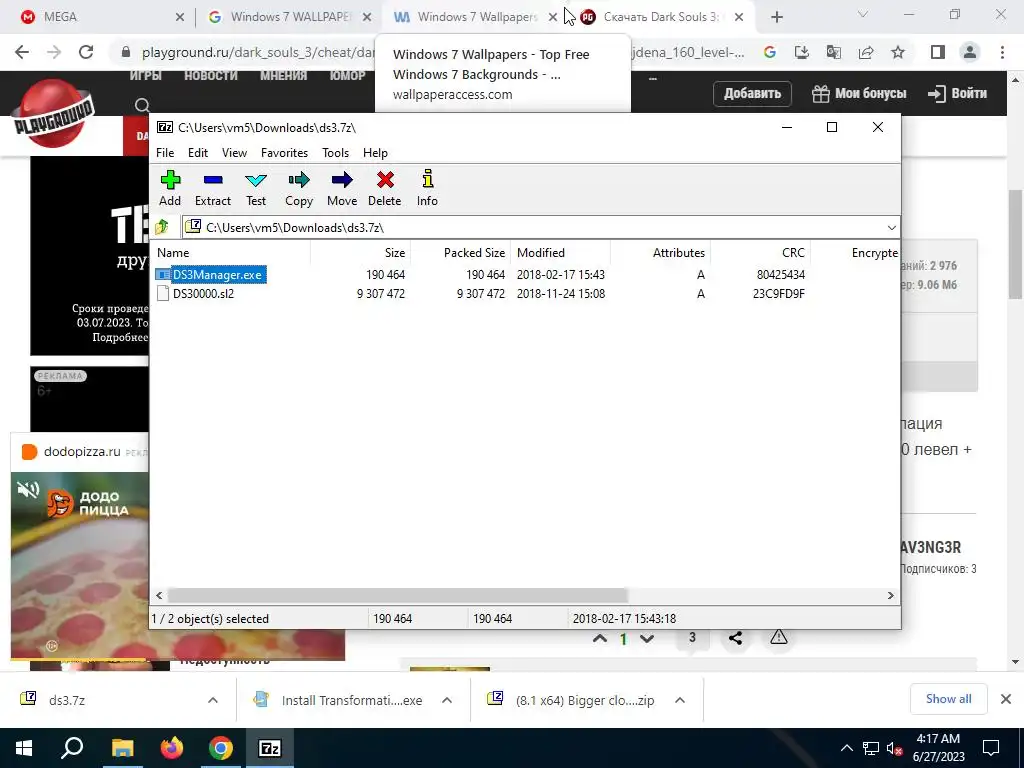Open the Favorites menu
Screen dimensions: 1024x768
point(284,153)
